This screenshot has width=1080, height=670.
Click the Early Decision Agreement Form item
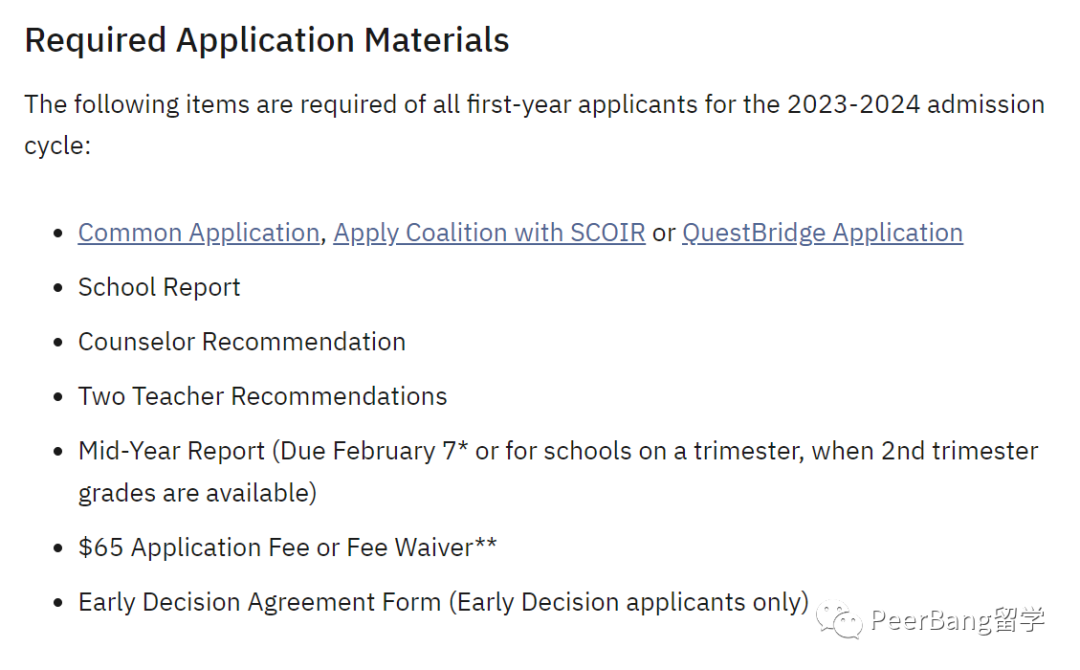pyautogui.click(x=444, y=603)
